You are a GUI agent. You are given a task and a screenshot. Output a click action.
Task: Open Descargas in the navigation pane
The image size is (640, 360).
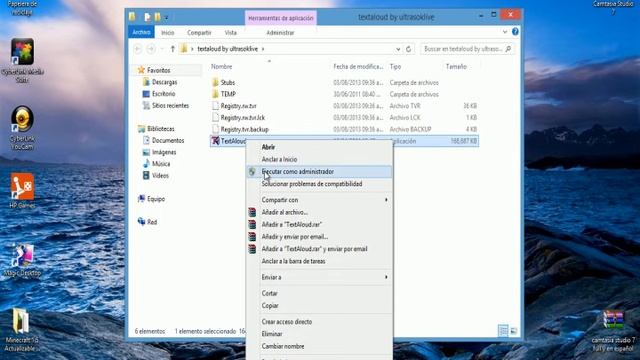click(x=164, y=82)
